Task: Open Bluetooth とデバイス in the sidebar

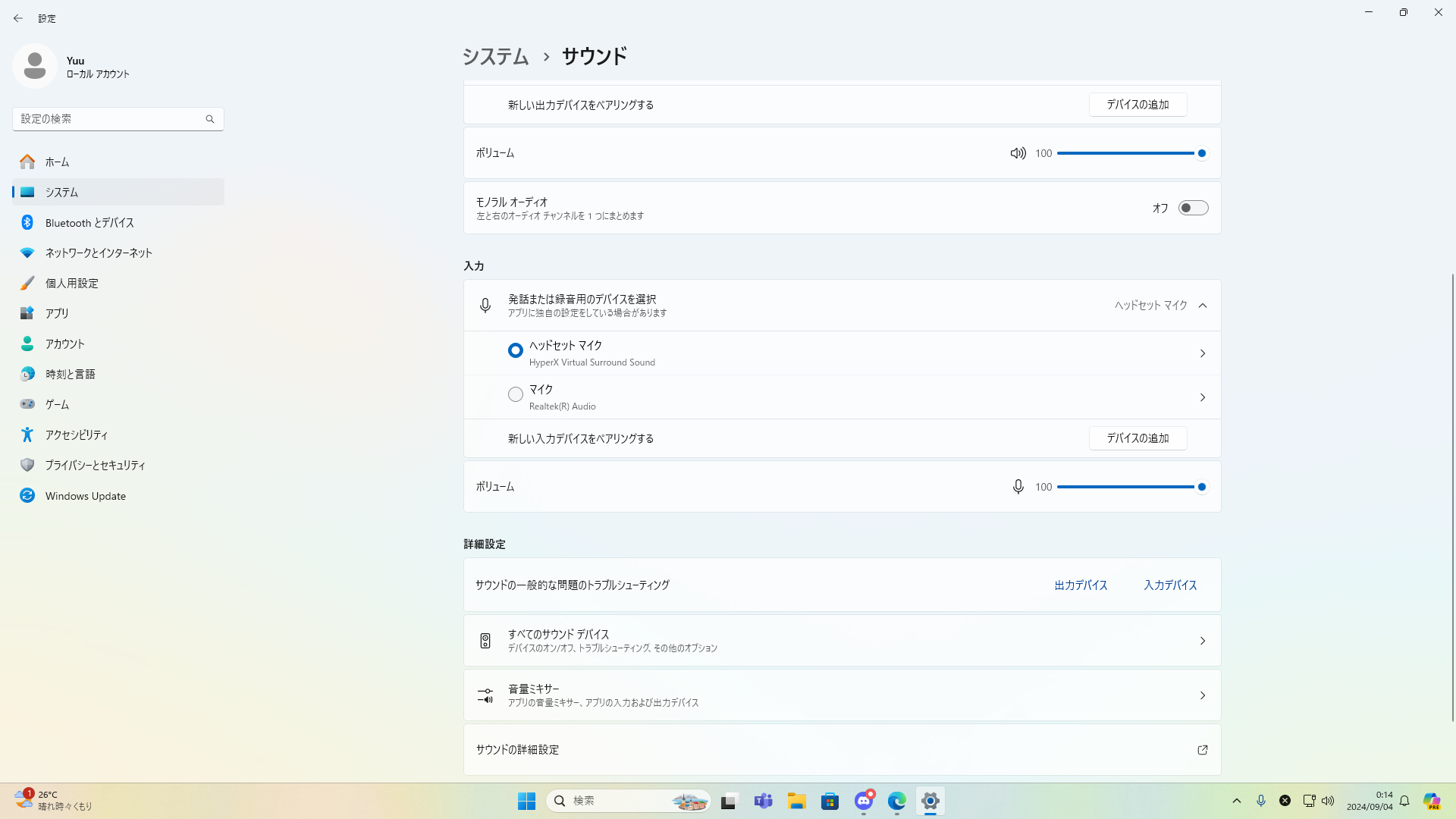Action: click(89, 223)
